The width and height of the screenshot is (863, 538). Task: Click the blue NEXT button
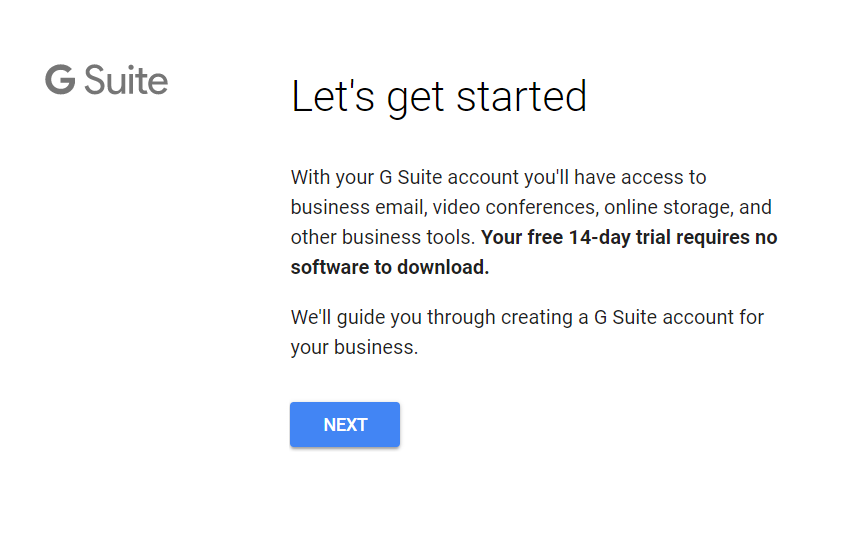click(x=345, y=424)
